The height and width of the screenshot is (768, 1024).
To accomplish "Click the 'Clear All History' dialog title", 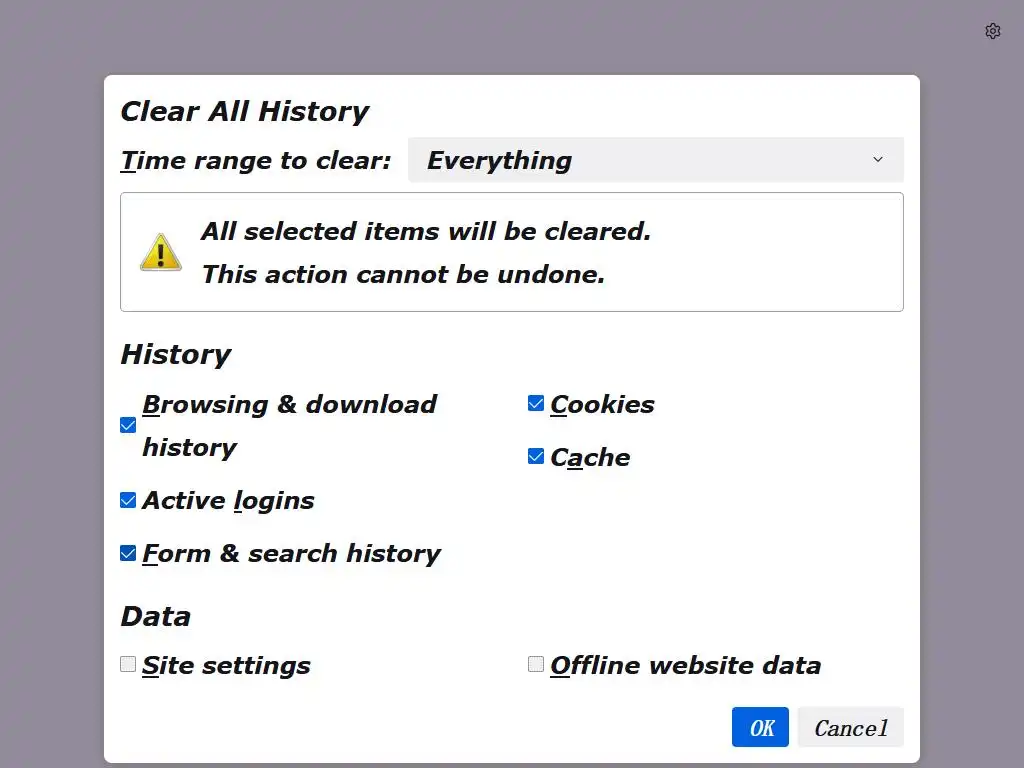I will [x=244, y=111].
